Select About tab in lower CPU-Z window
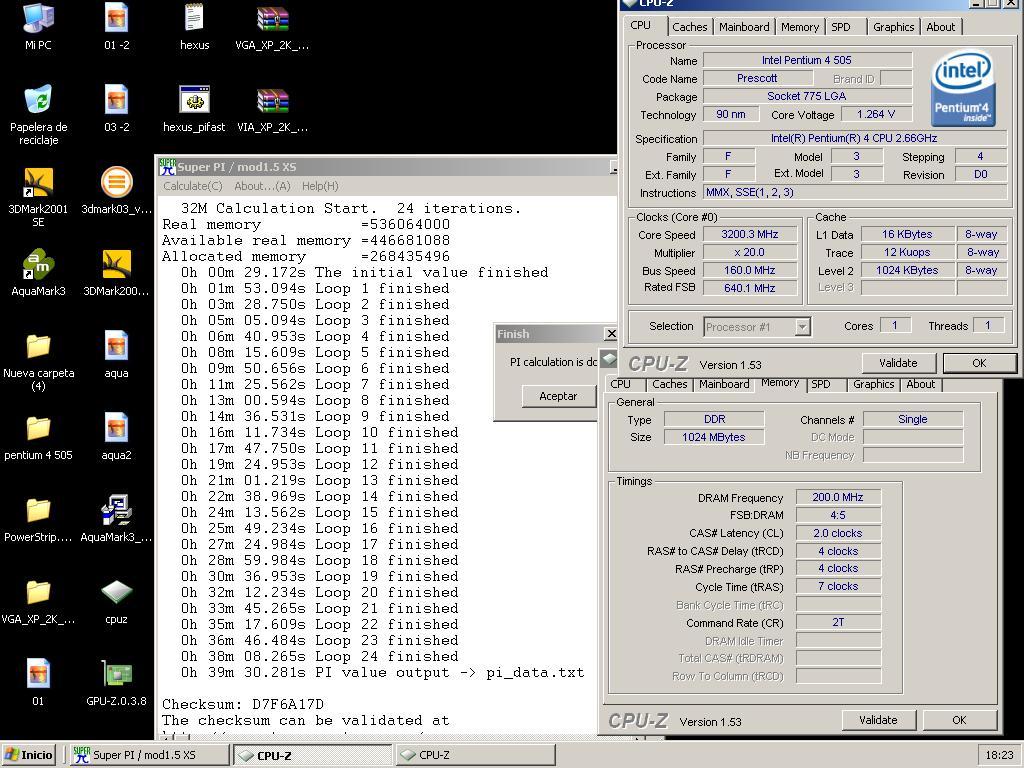Viewport: 1024px width, 768px height. coord(920,384)
